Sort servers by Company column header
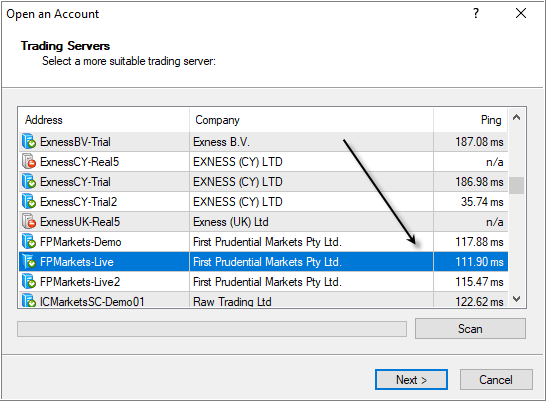Image resolution: width=546 pixels, height=401 pixels. click(312, 120)
